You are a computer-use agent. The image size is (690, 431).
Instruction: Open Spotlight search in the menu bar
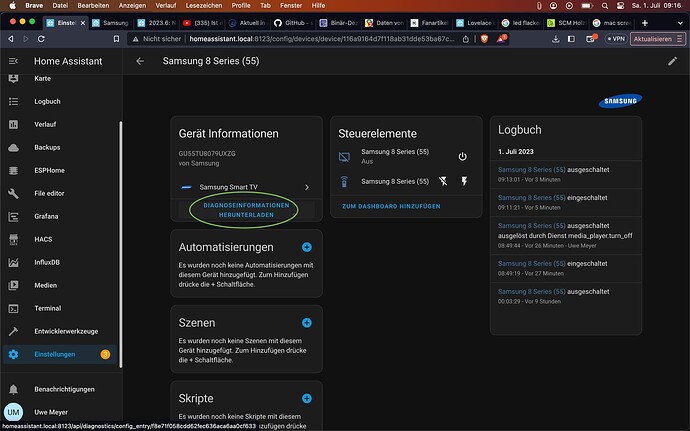tap(605, 5)
